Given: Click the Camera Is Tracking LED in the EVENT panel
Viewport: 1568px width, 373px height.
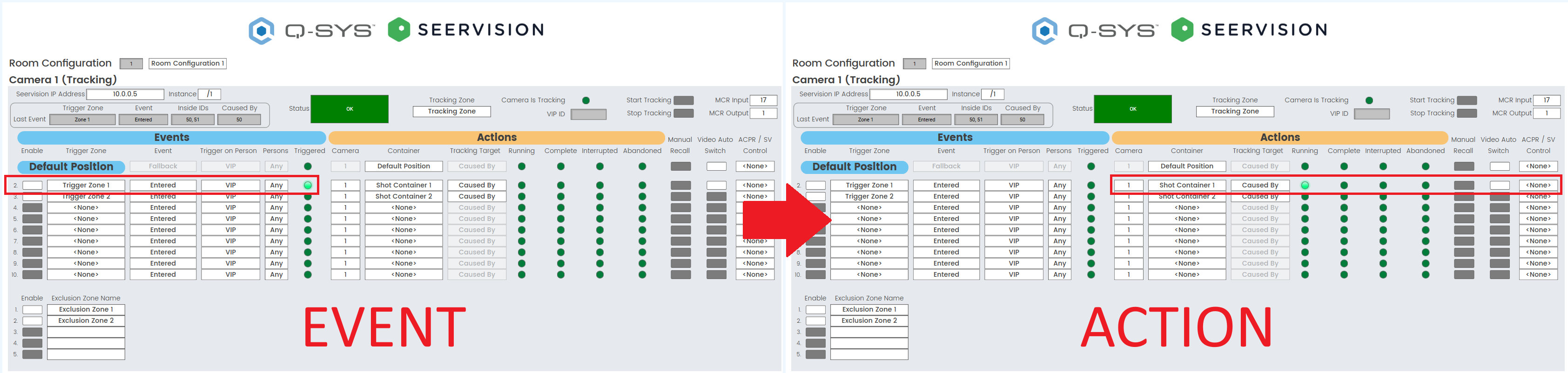Looking at the screenshot, I should coord(585,100).
